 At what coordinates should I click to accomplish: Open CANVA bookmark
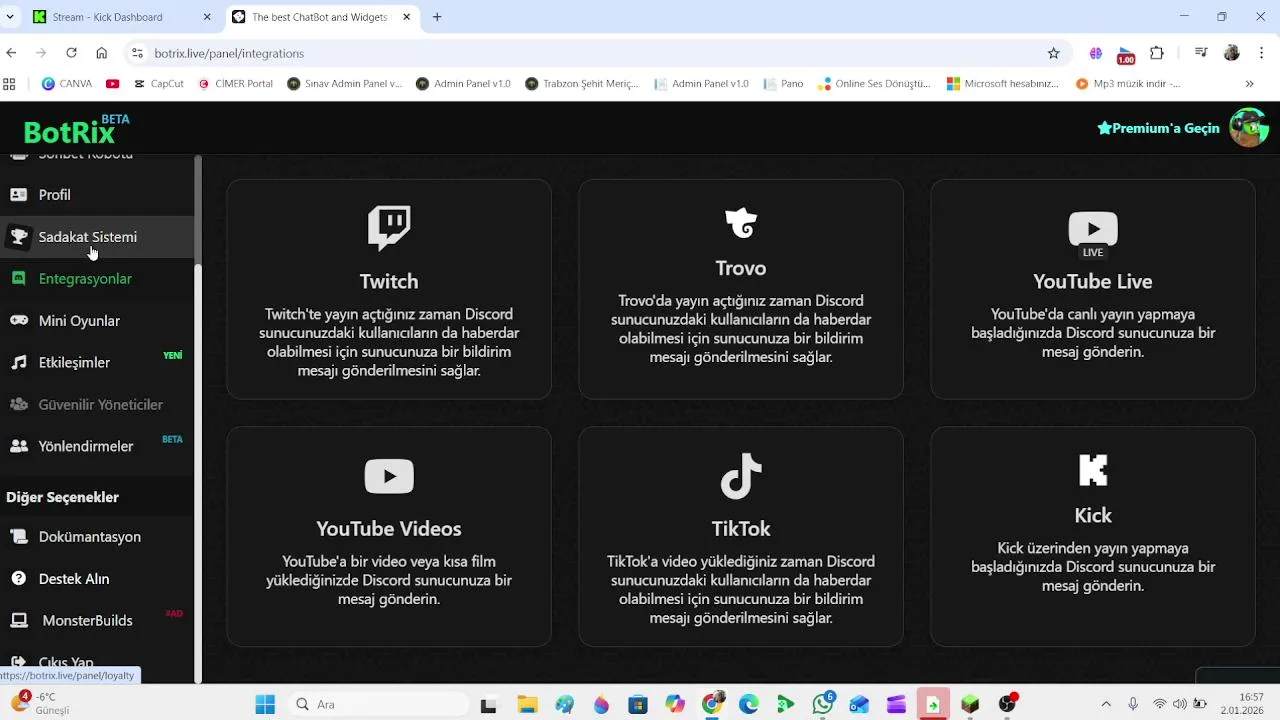(x=67, y=84)
